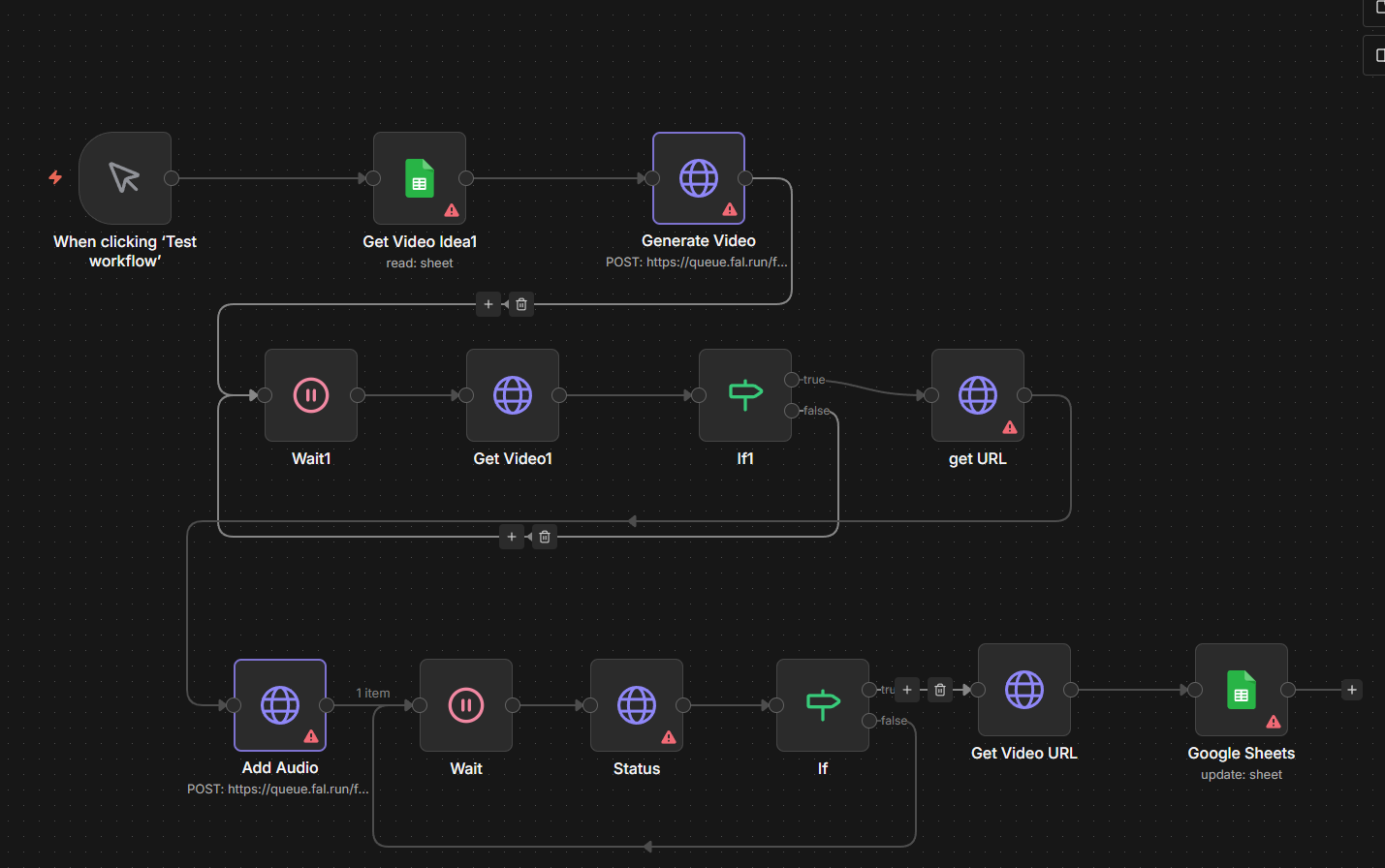The height and width of the screenshot is (868, 1385).
Task: Click the plus button on the Generate Video connection
Action: [488, 303]
